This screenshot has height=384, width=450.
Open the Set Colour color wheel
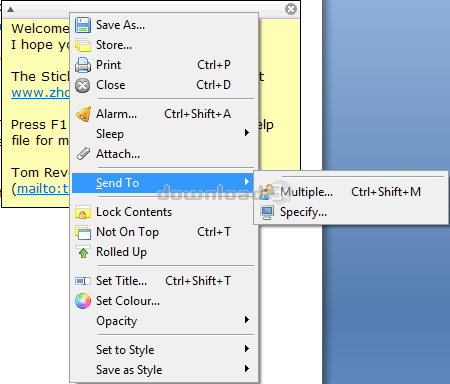[x=83, y=301]
